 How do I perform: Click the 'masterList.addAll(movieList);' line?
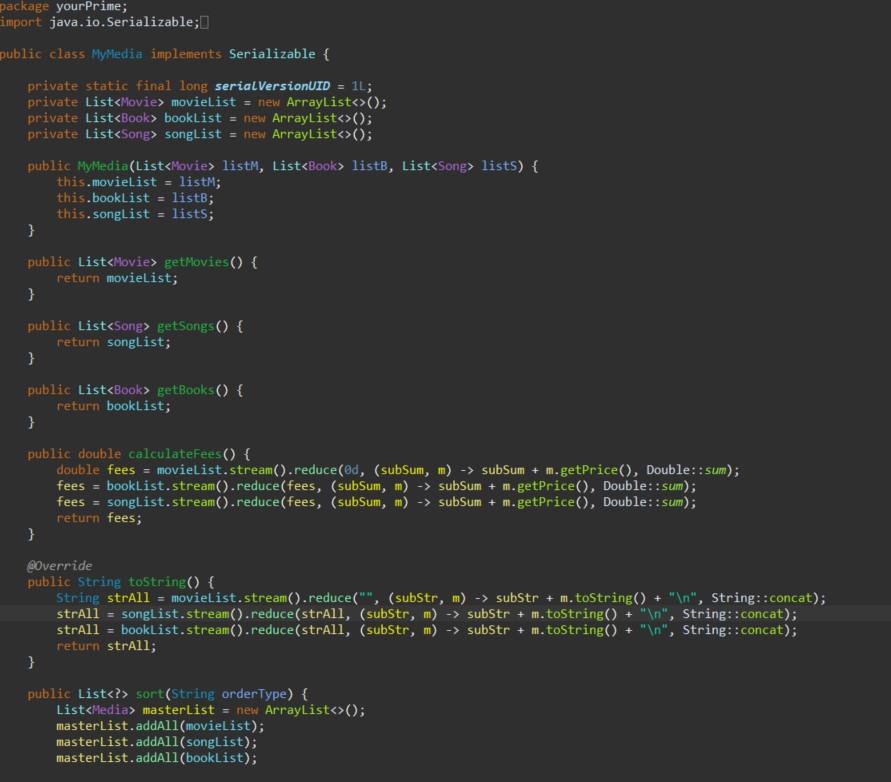coord(160,726)
